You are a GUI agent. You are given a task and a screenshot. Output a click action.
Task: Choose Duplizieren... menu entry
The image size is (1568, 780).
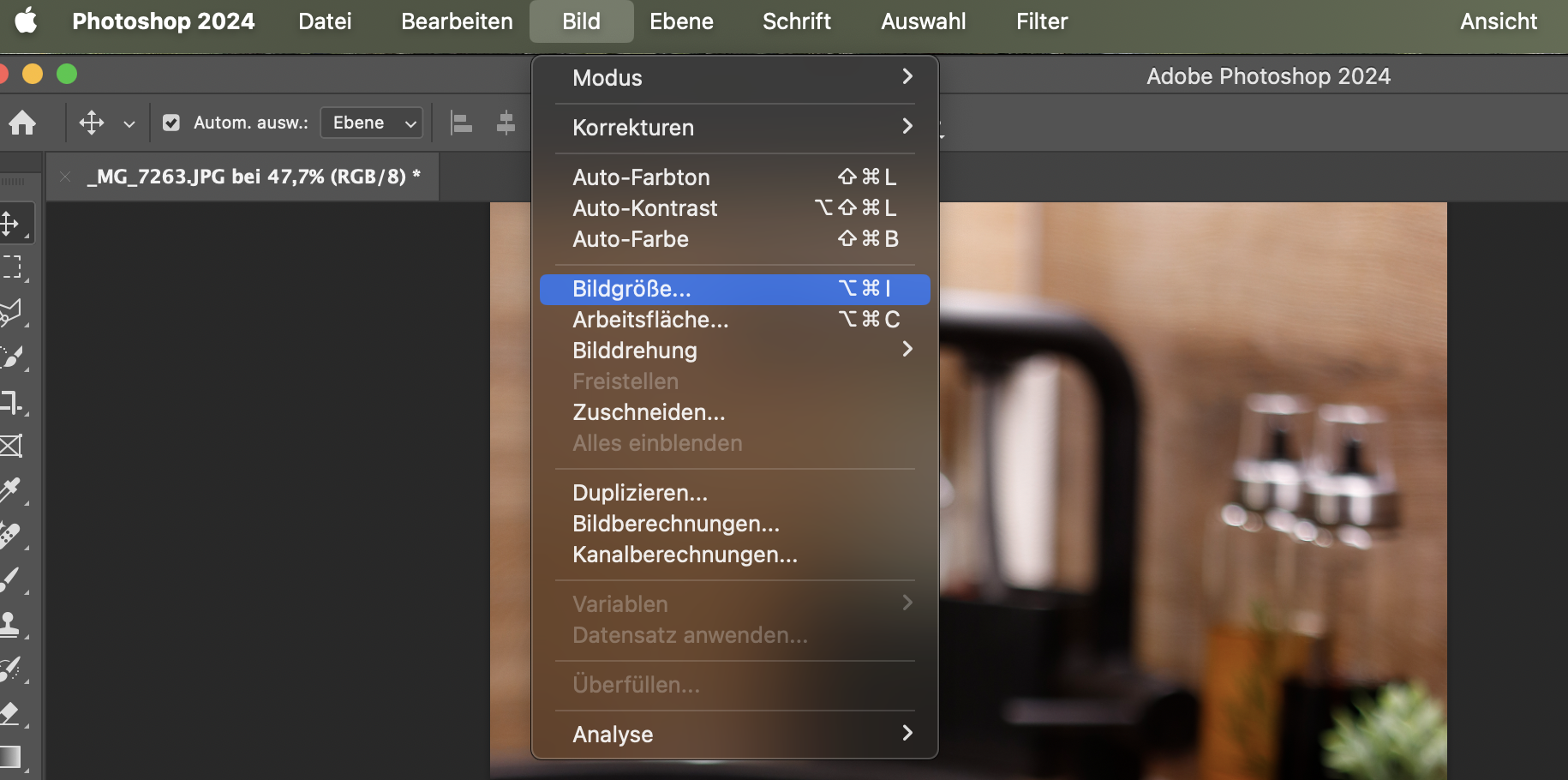735,493
